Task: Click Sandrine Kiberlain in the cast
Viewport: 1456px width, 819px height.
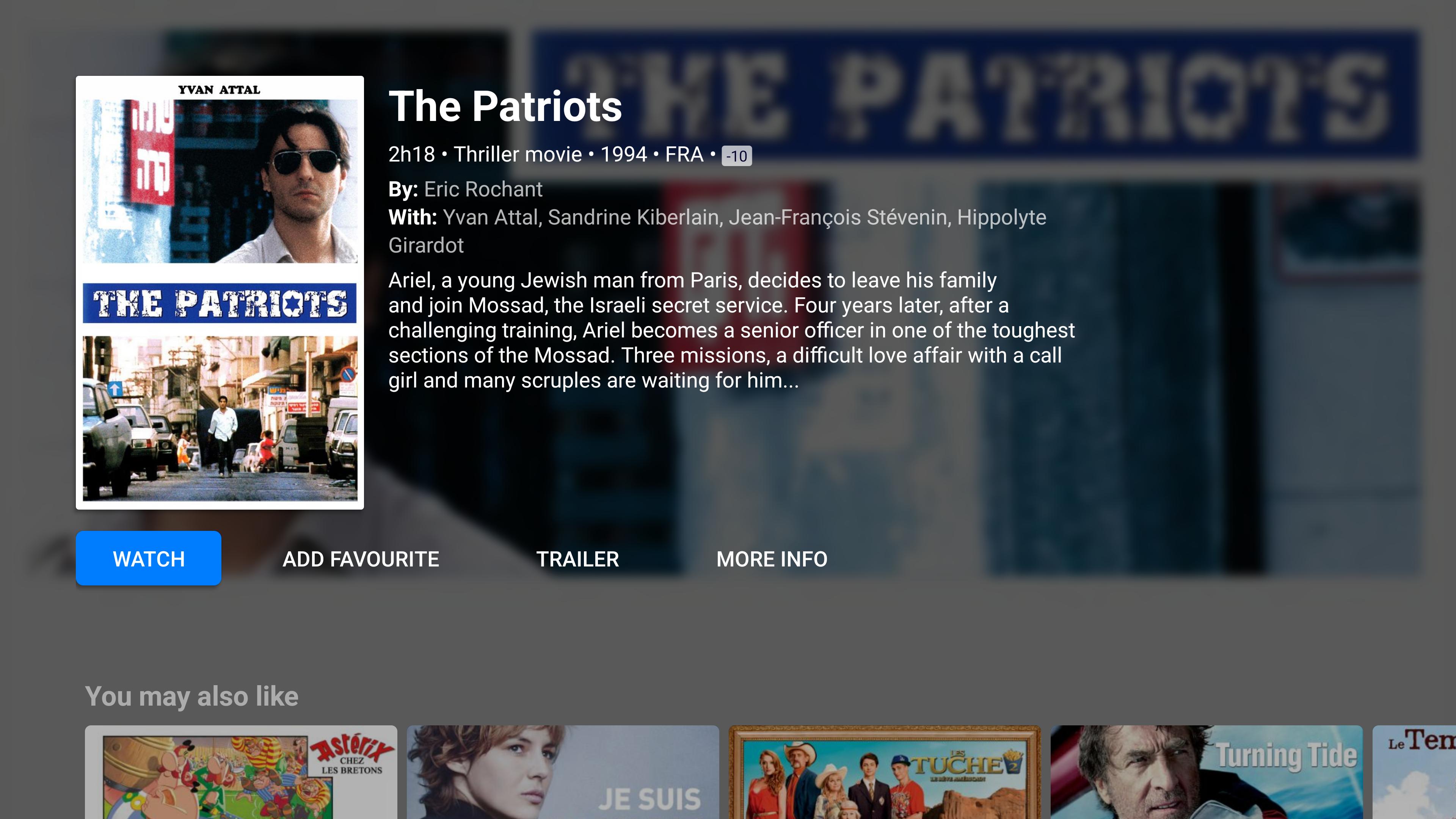Action: (634, 218)
